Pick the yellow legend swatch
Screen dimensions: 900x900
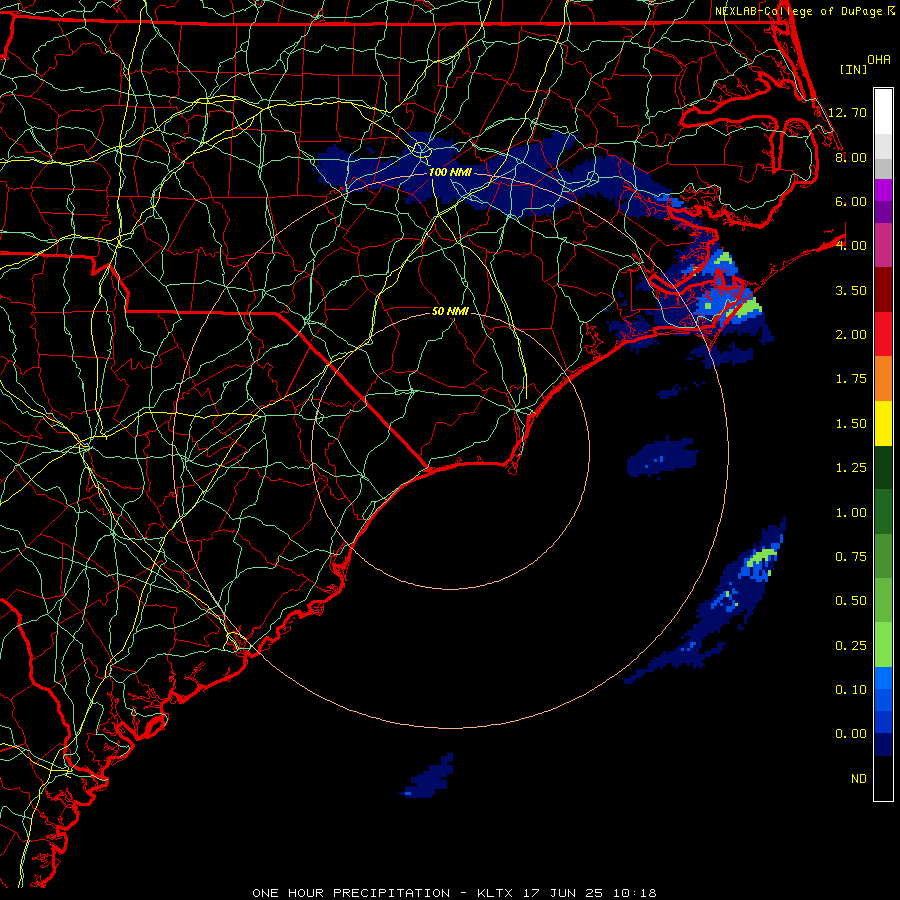pos(883,423)
